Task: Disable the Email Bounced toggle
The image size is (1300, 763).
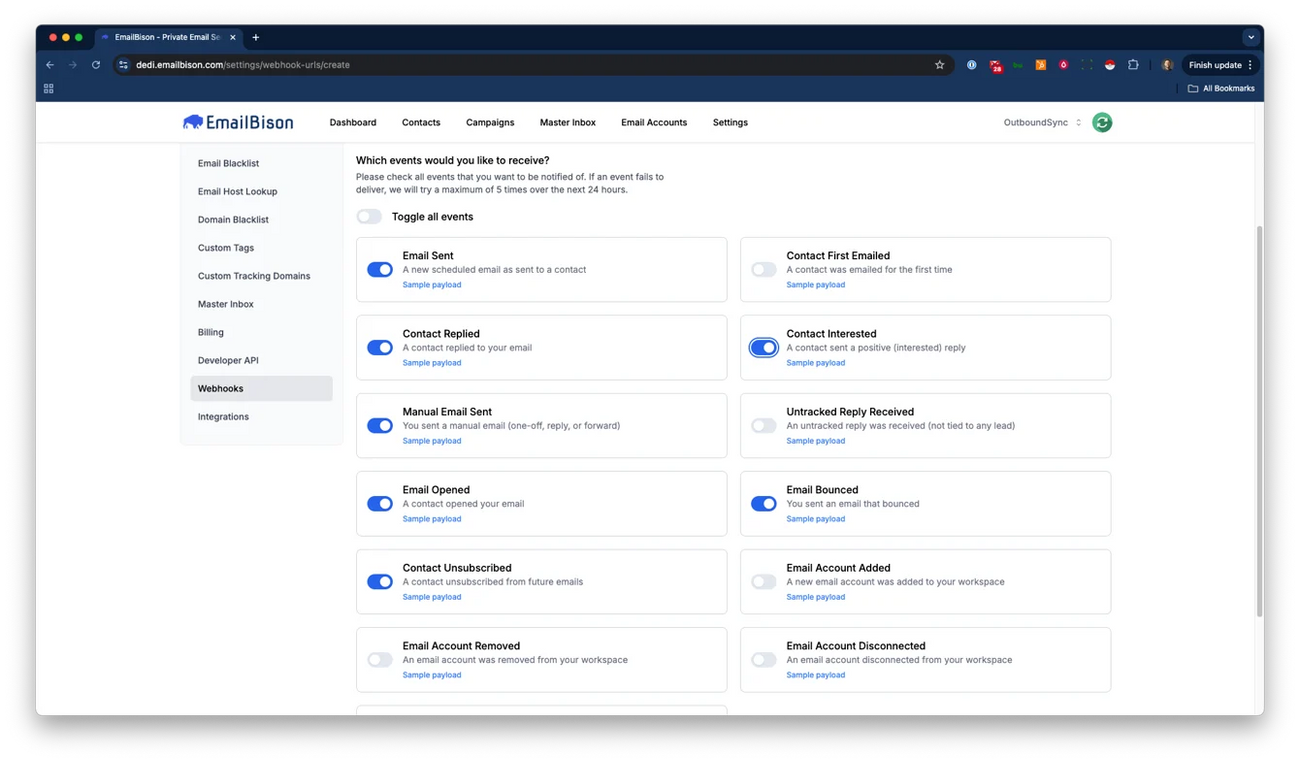Action: 763,504
